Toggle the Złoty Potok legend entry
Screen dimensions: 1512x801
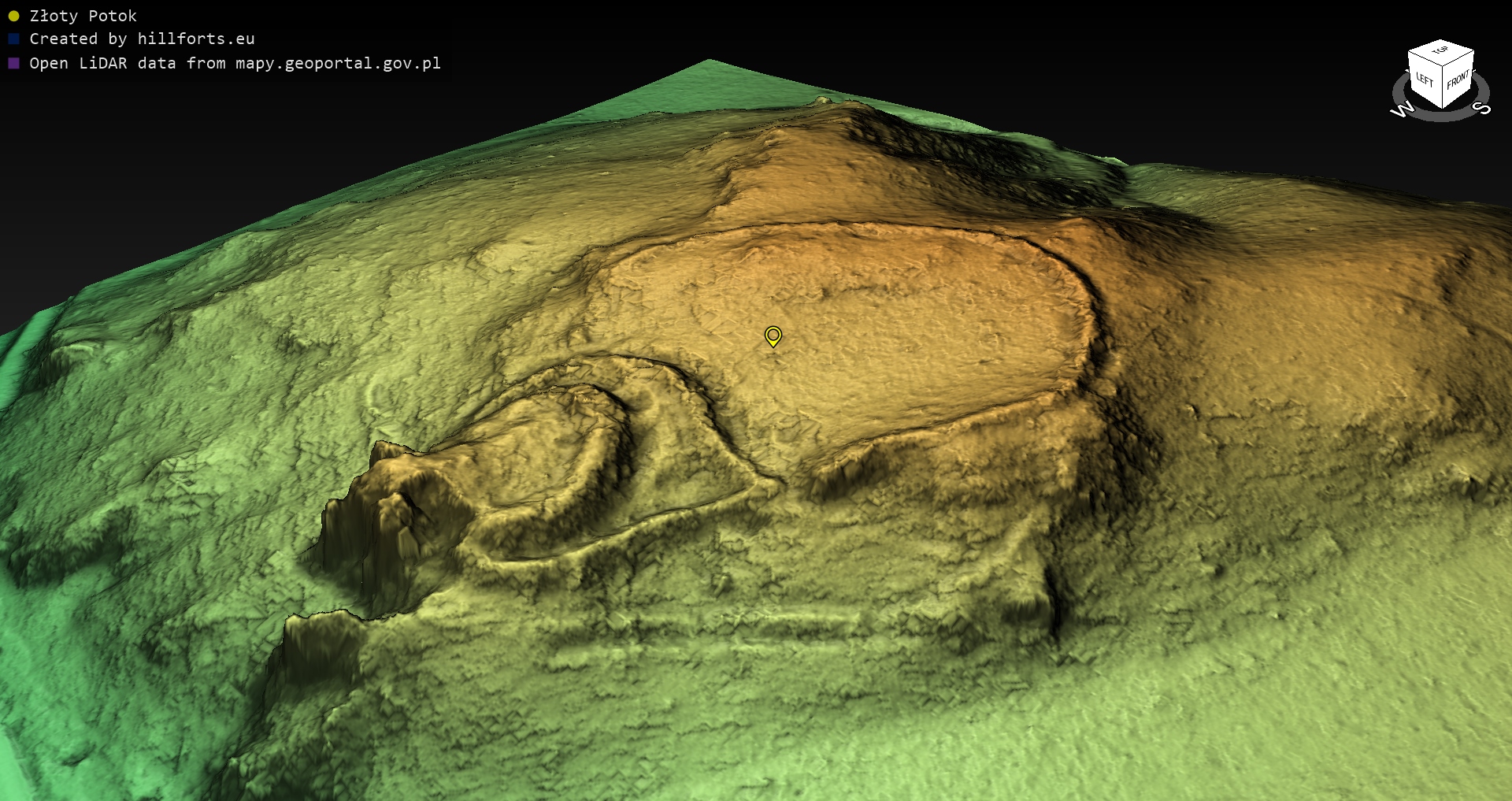point(83,16)
